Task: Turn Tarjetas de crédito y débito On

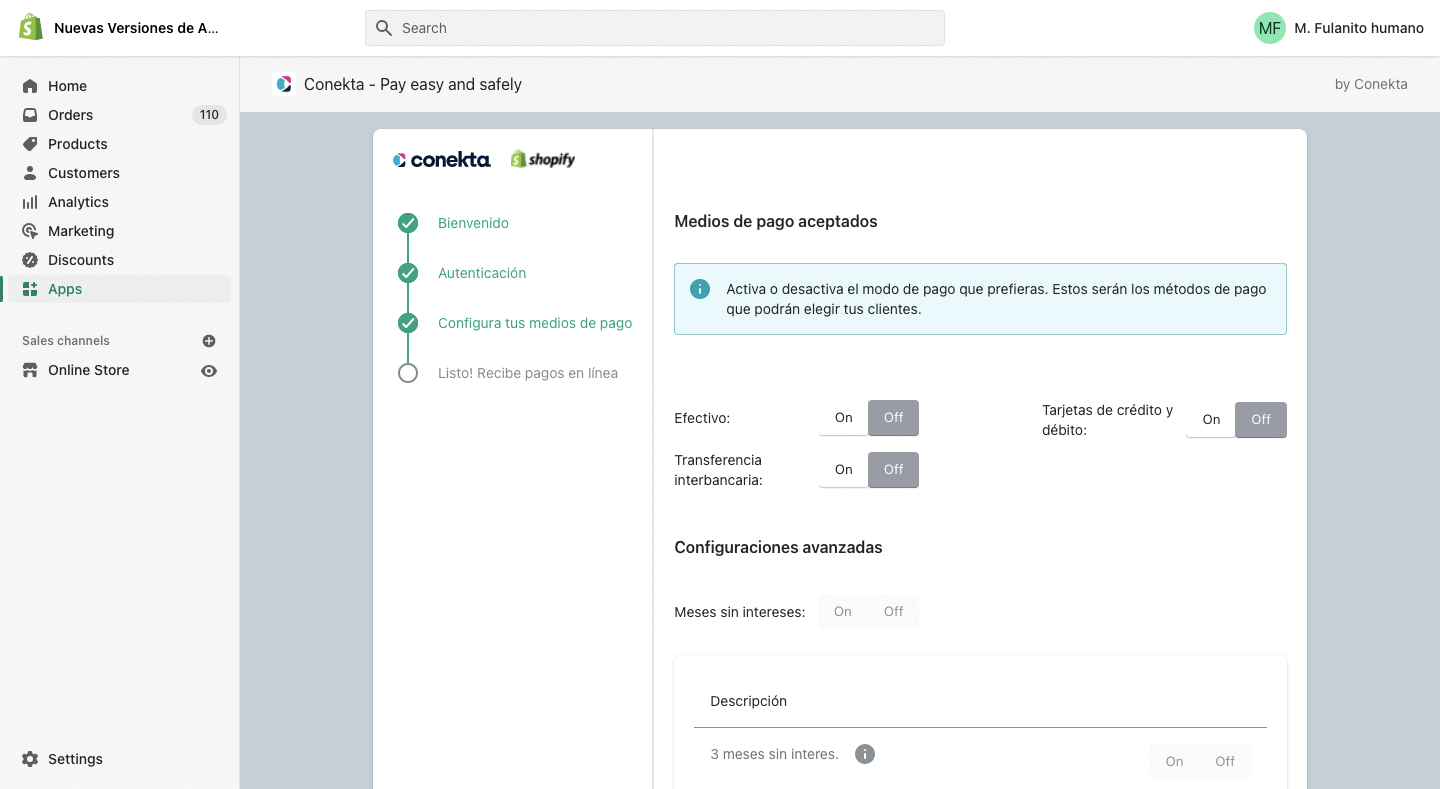Action: (x=1211, y=420)
